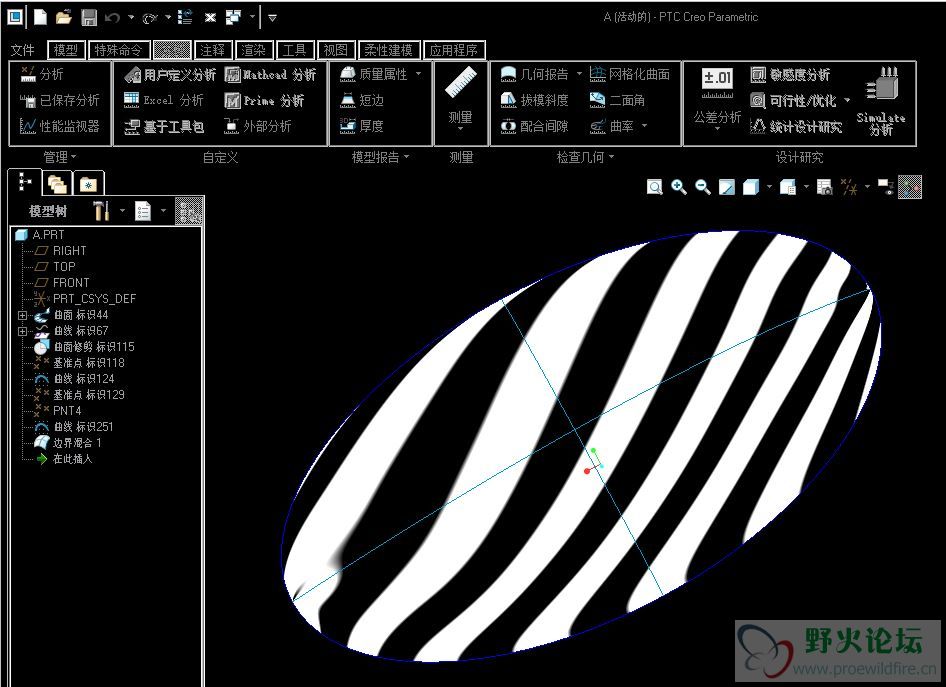Zoom out using the graphics toolbar
This screenshot has width=946, height=687.
(703, 188)
